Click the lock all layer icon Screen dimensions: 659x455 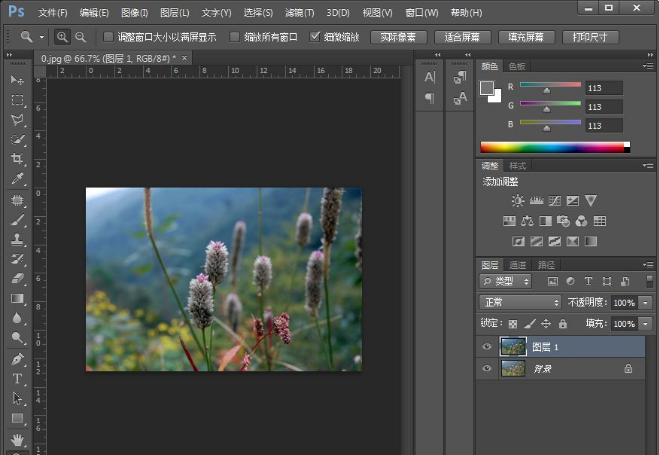pos(563,324)
